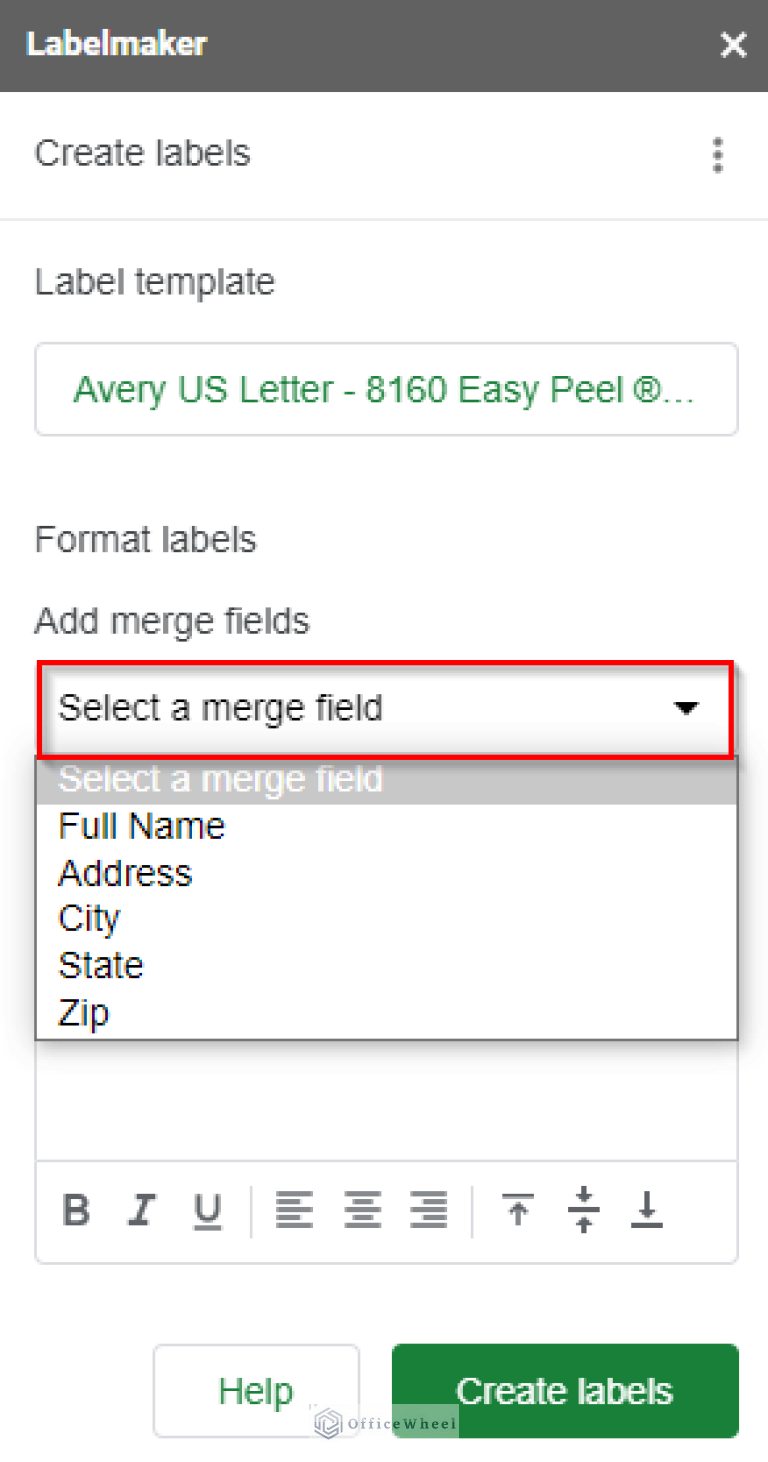Align label content to the top
Screen dimensions: 768x1462
pos(517,1210)
